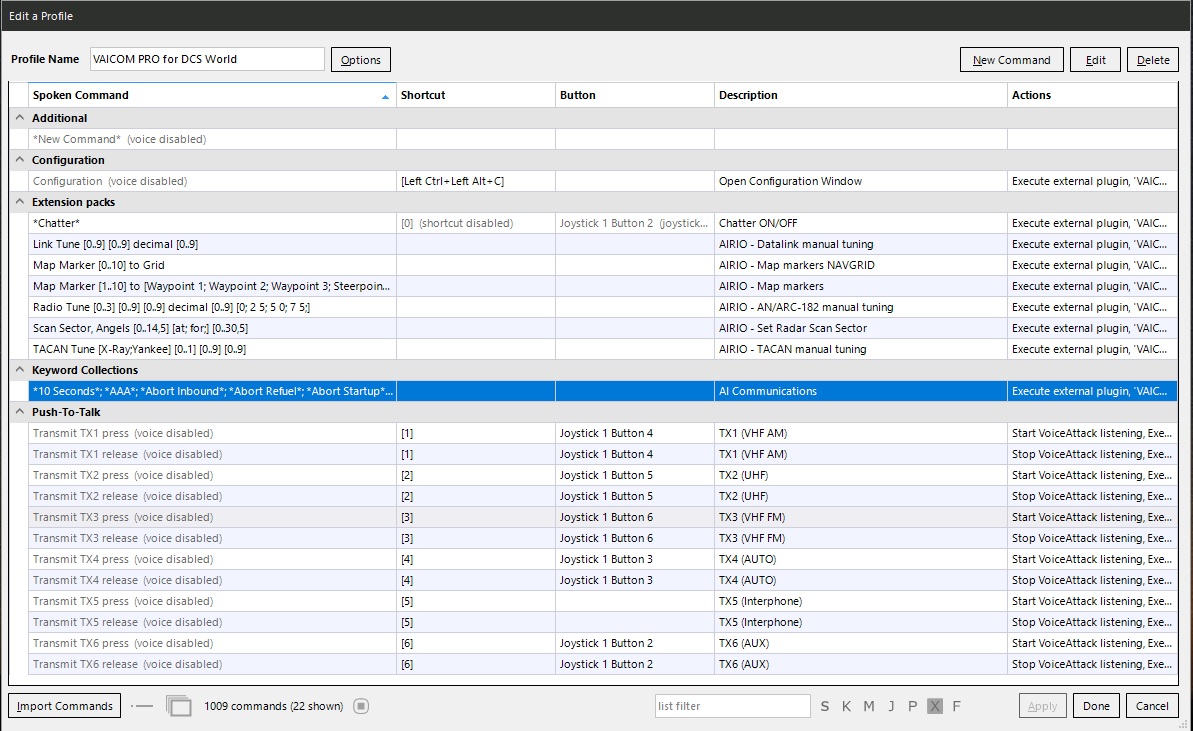1193x731 pixels.
Task: Sort by Description column header
Action: point(861,95)
